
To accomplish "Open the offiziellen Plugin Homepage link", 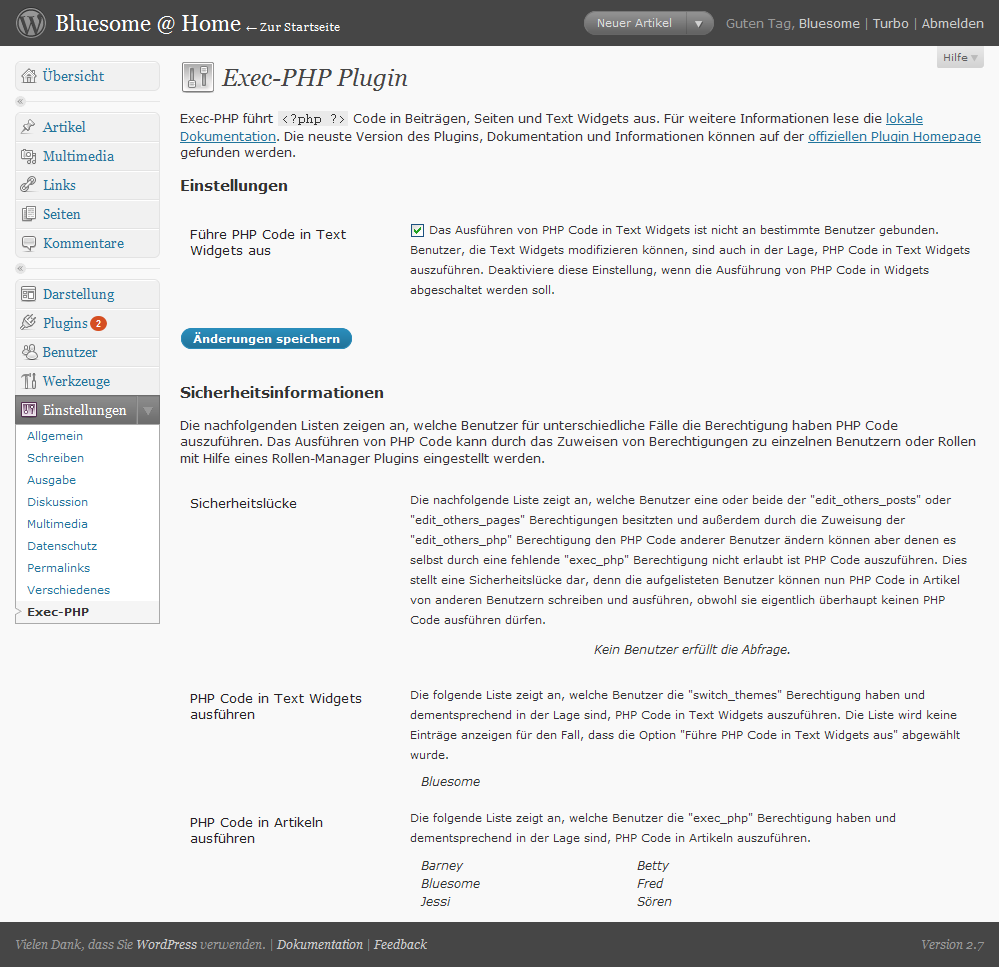I will click(894, 137).
